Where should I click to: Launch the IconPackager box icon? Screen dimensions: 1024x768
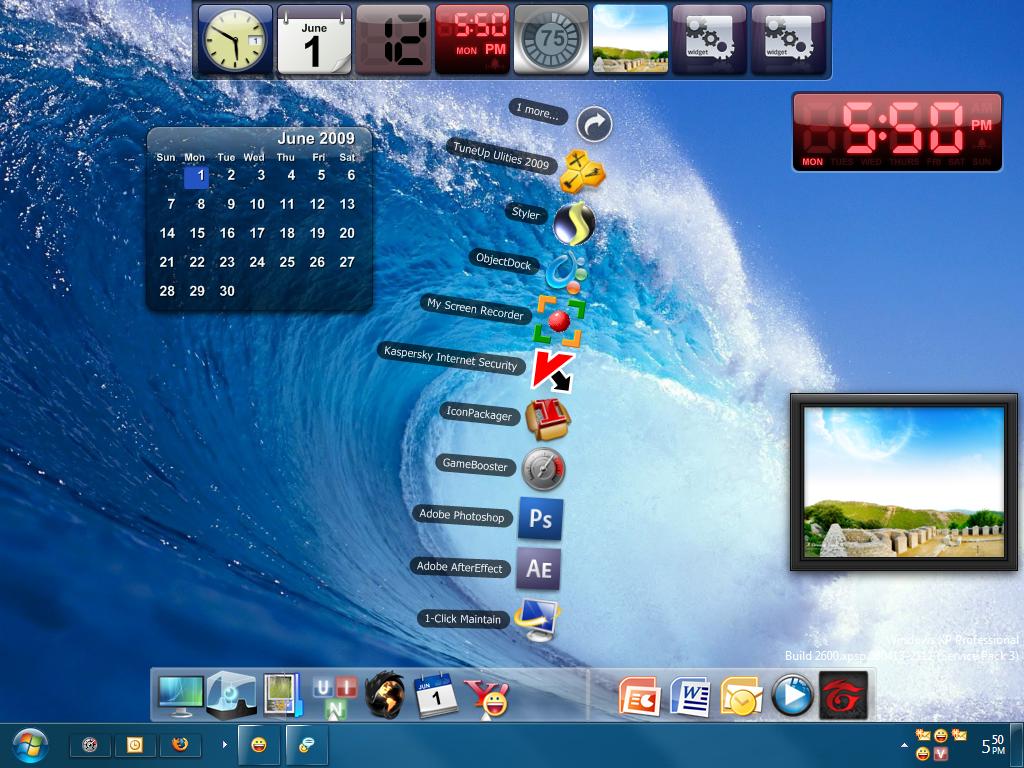click(x=548, y=419)
